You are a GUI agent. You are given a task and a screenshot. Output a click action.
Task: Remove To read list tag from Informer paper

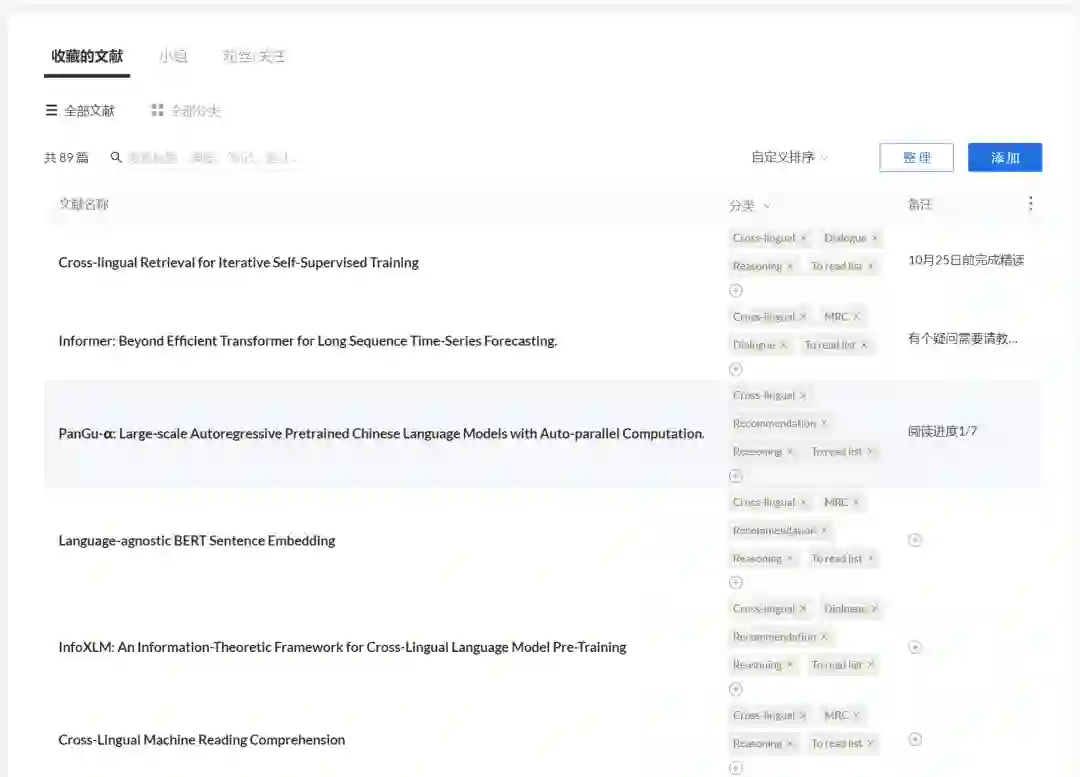coord(864,345)
